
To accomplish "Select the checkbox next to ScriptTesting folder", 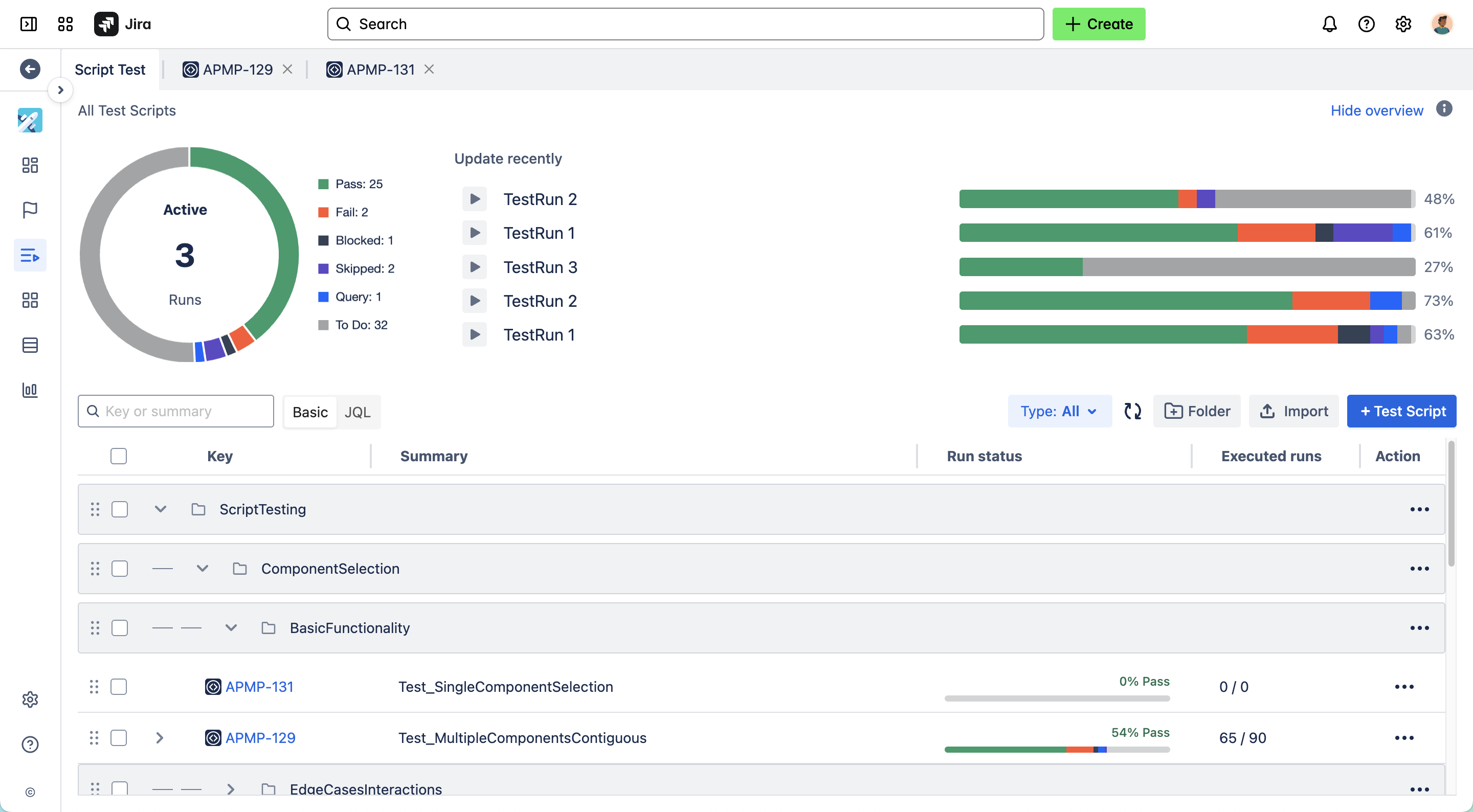I will click(119, 509).
